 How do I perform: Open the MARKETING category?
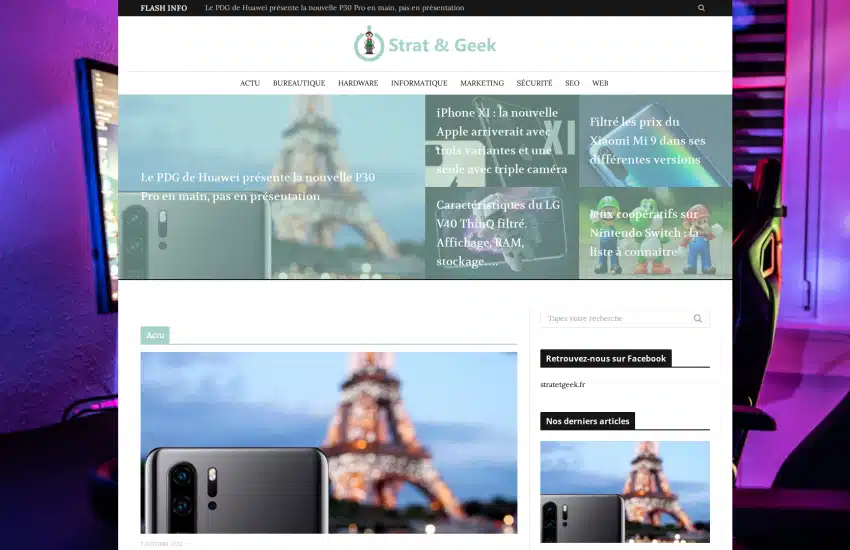[x=482, y=83]
